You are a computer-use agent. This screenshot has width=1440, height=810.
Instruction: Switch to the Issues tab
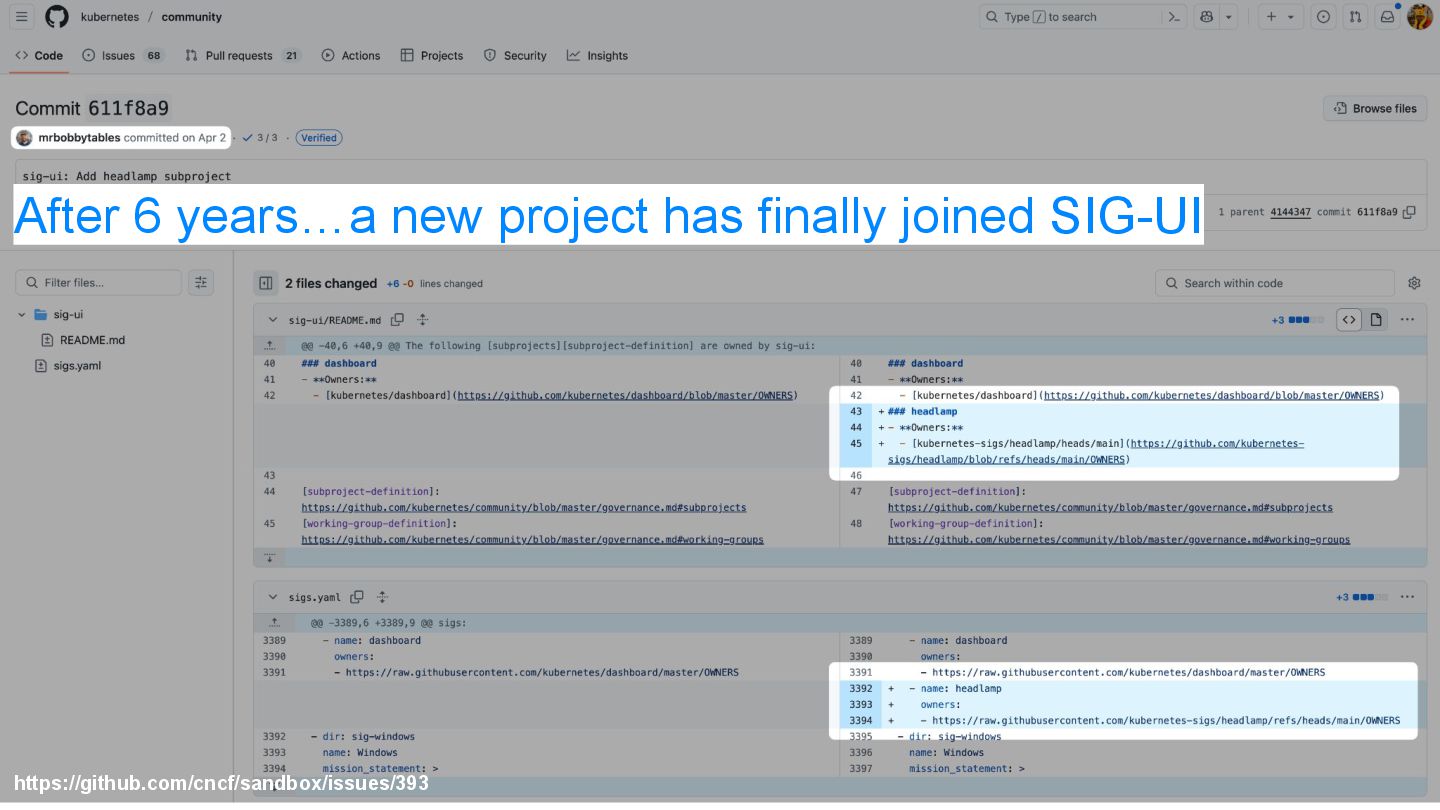(122, 56)
